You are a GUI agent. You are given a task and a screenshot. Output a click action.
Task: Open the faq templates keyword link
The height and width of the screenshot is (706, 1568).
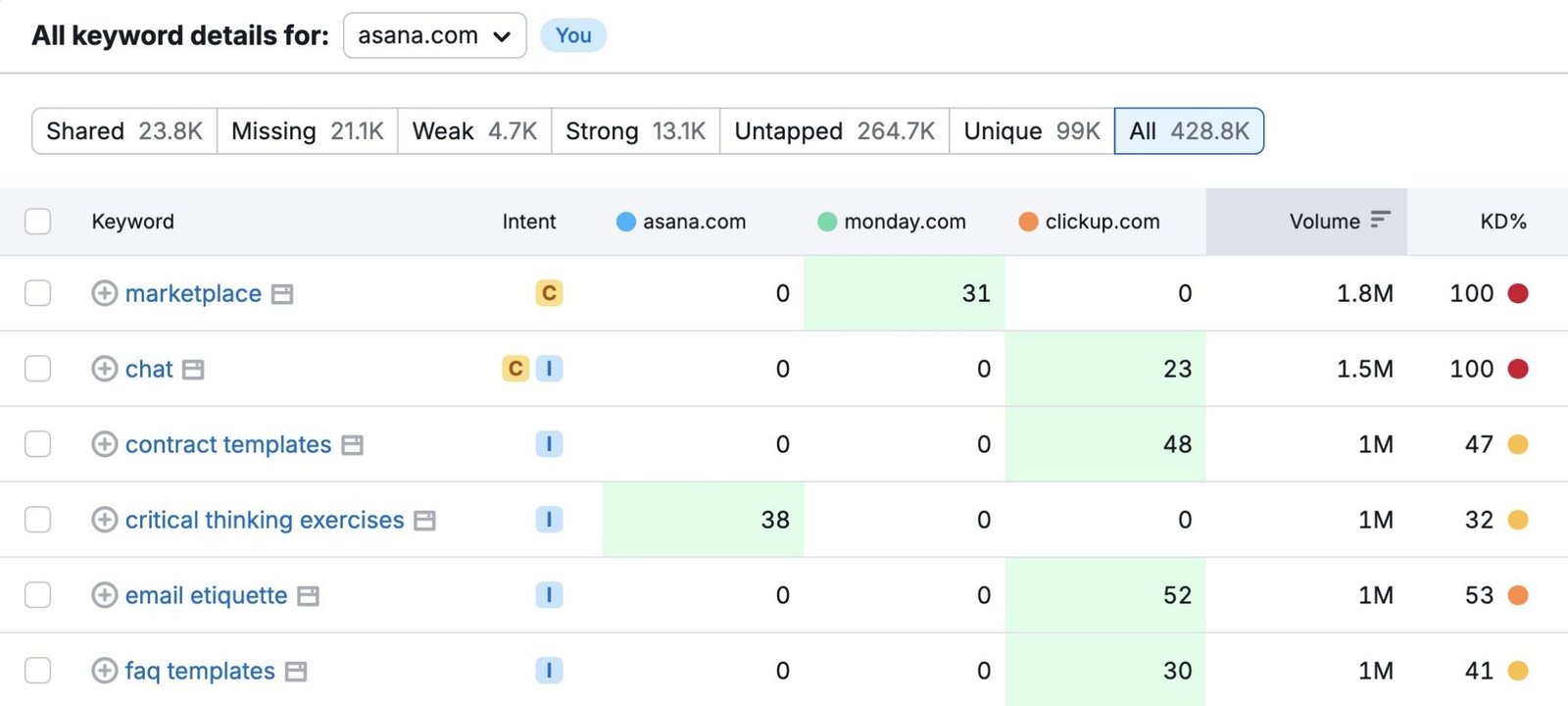pyautogui.click(x=200, y=672)
